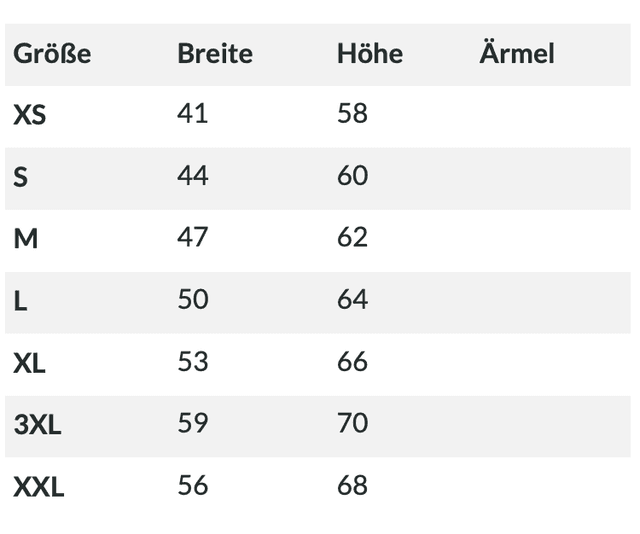
Task: Click height value 68 for XXL
Action: 353,486
